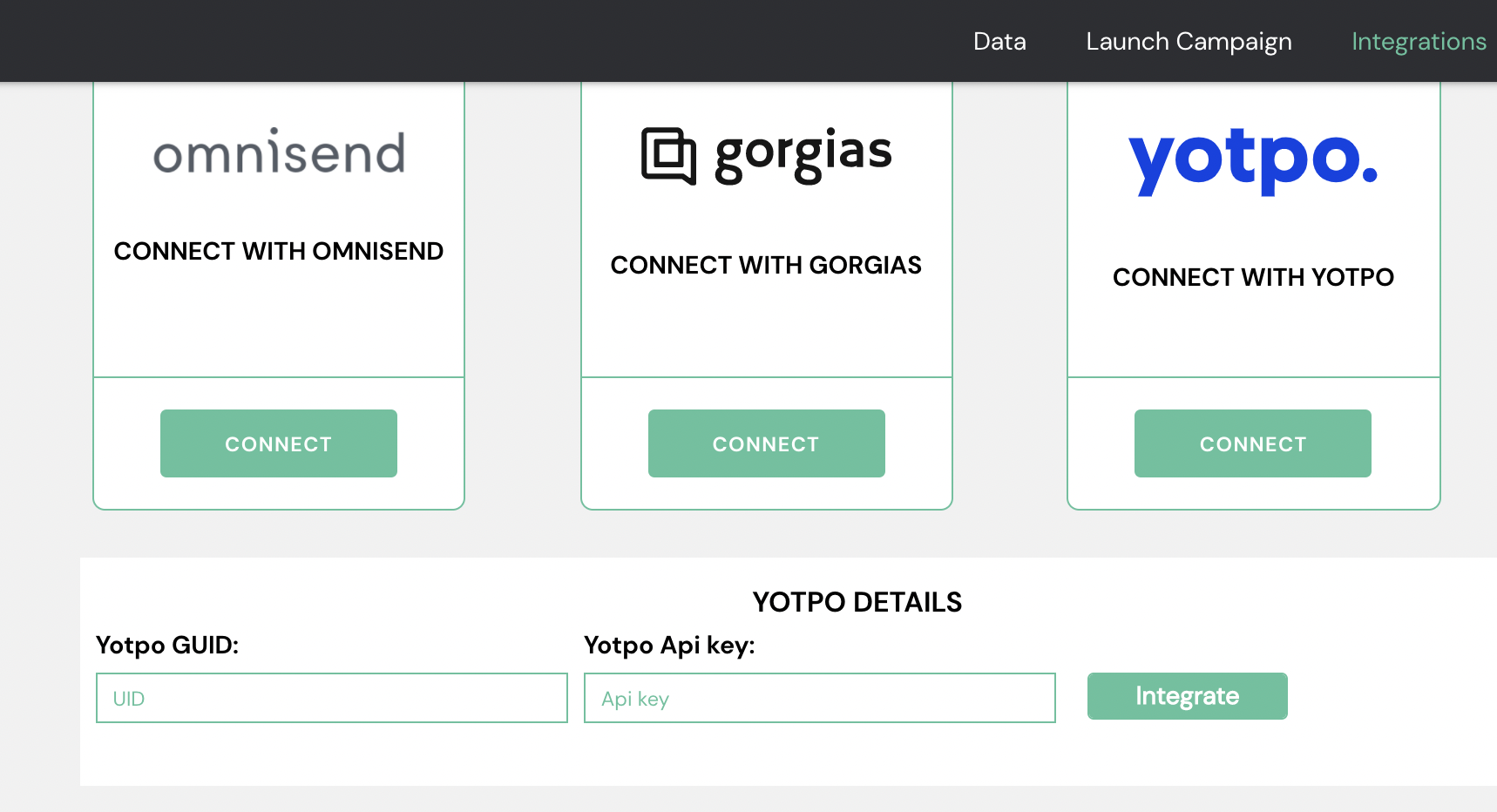Click the Yotpo logo
The width and height of the screenshot is (1497, 812).
tap(1253, 161)
